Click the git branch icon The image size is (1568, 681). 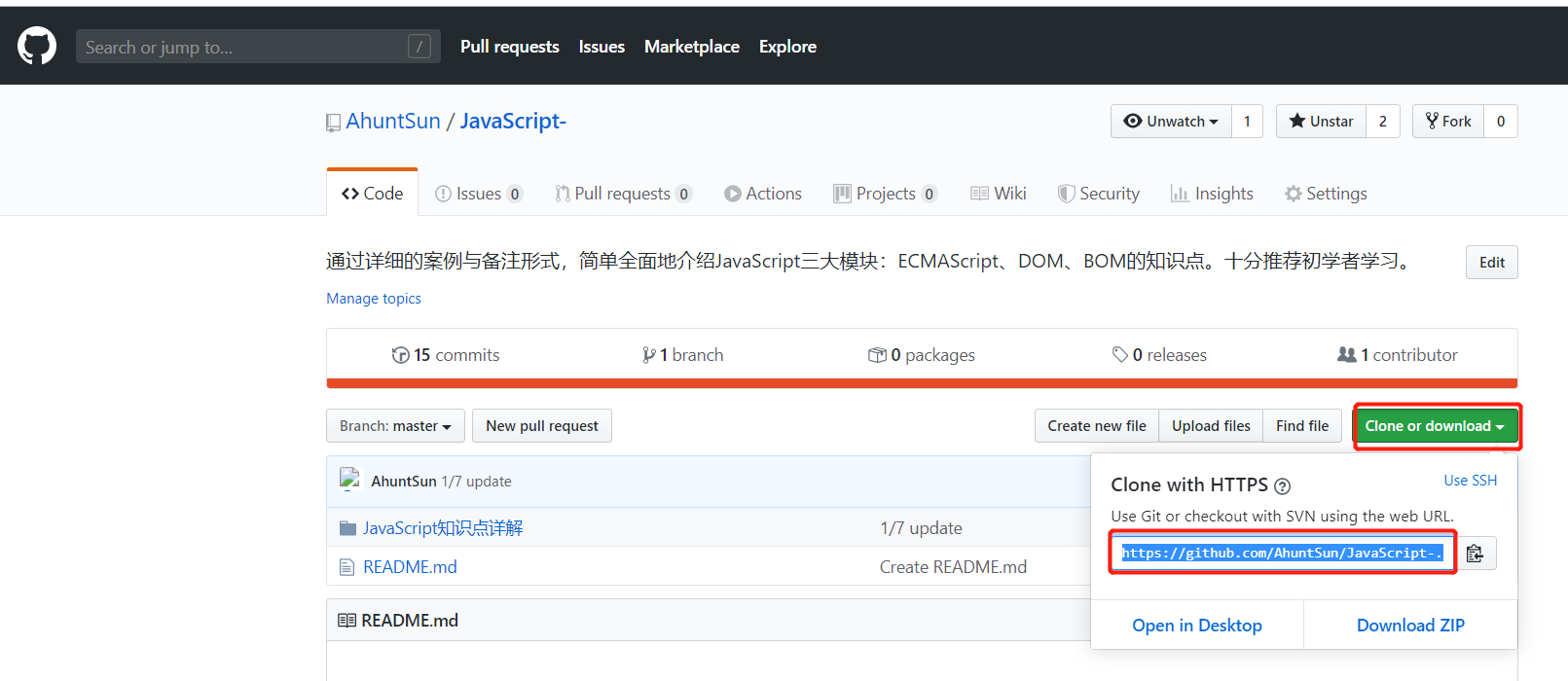click(x=649, y=355)
